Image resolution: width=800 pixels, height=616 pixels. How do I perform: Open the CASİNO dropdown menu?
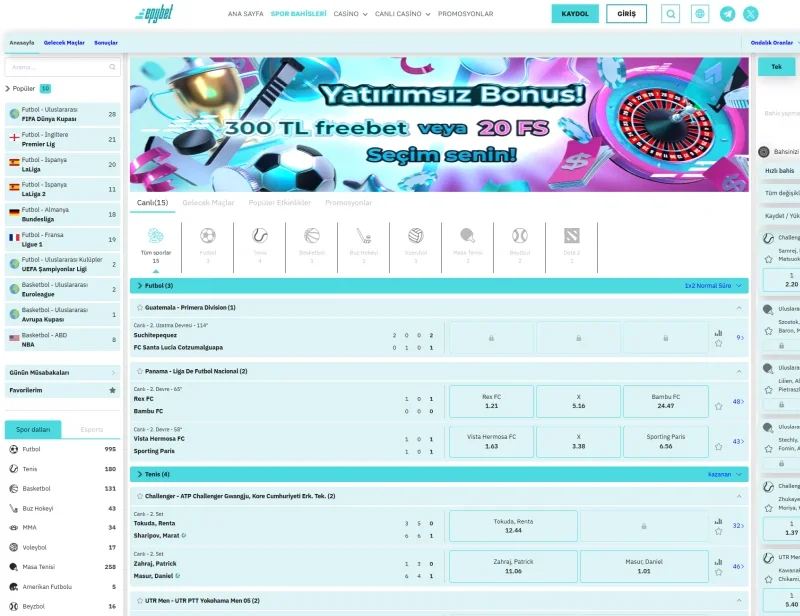pyautogui.click(x=351, y=14)
